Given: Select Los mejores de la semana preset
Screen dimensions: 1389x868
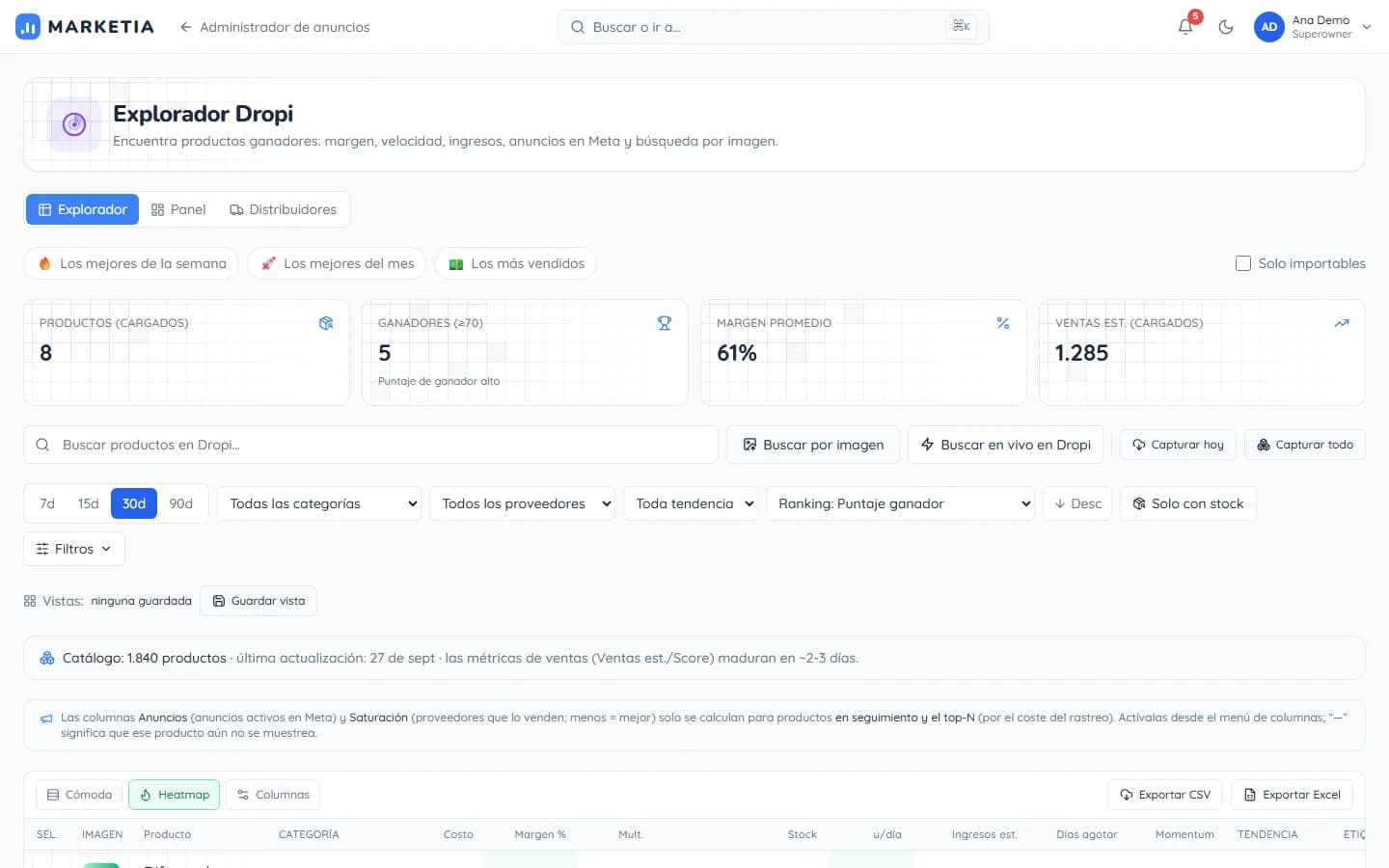Looking at the screenshot, I should point(131,263).
